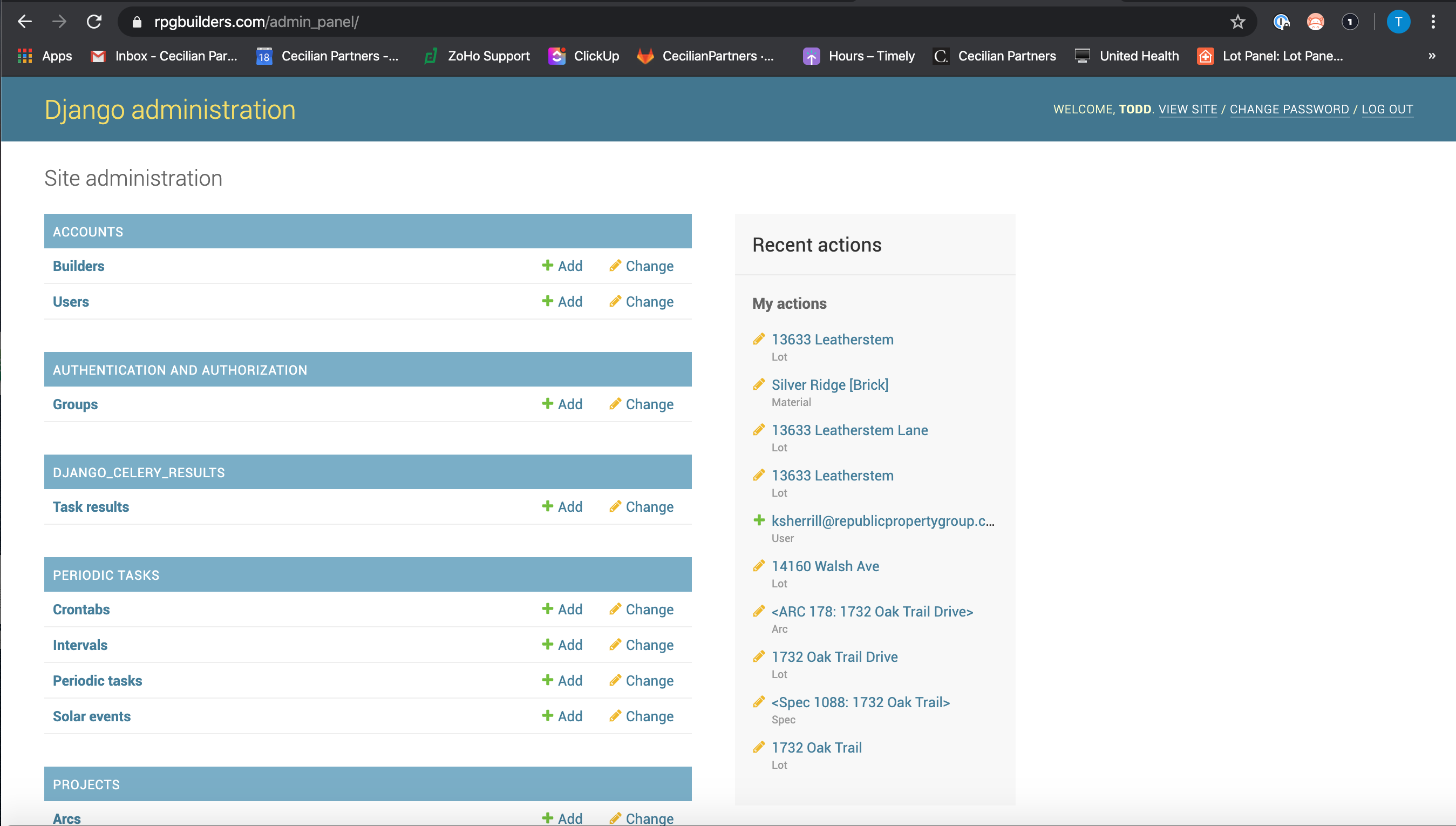1456x826 pixels.
Task: Click the LOG OUT link
Action: (x=1387, y=109)
